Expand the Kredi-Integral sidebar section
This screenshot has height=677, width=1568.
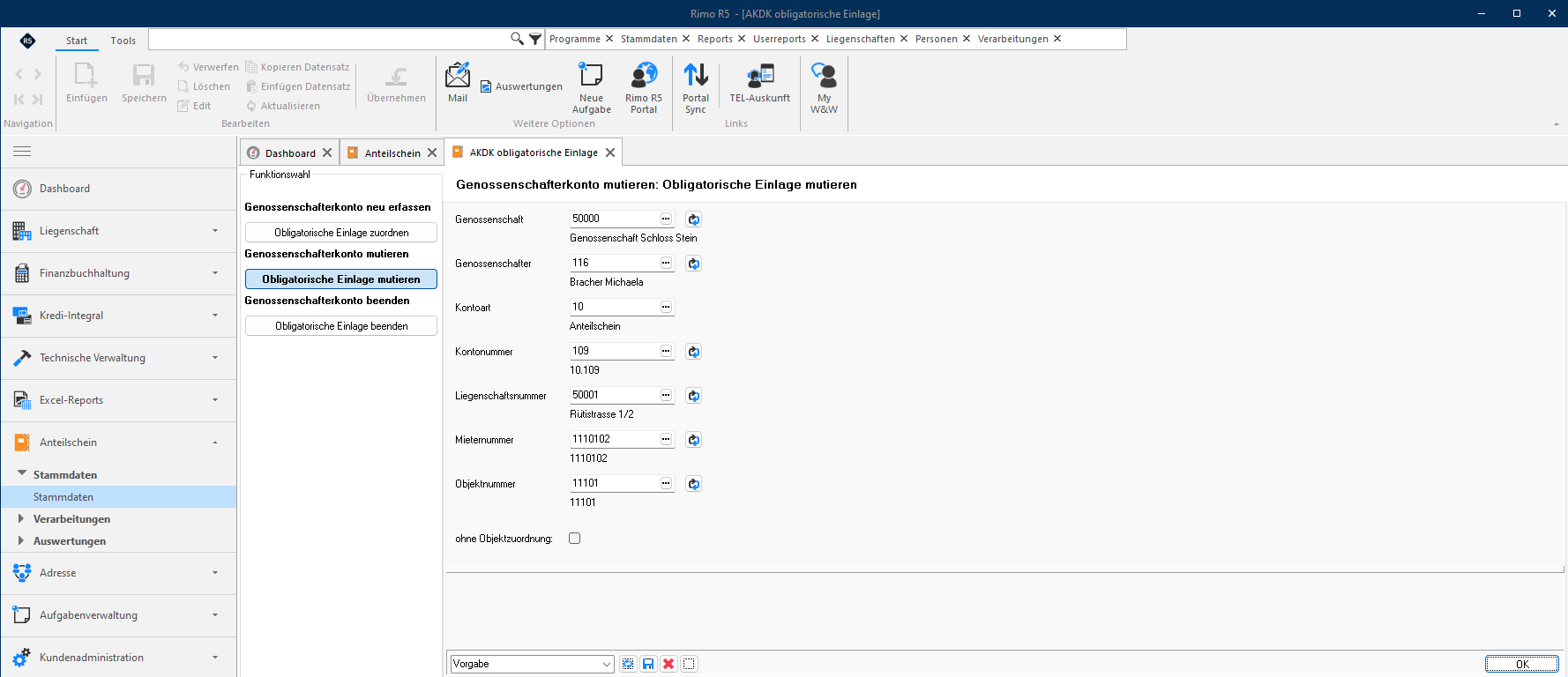(119, 316)
